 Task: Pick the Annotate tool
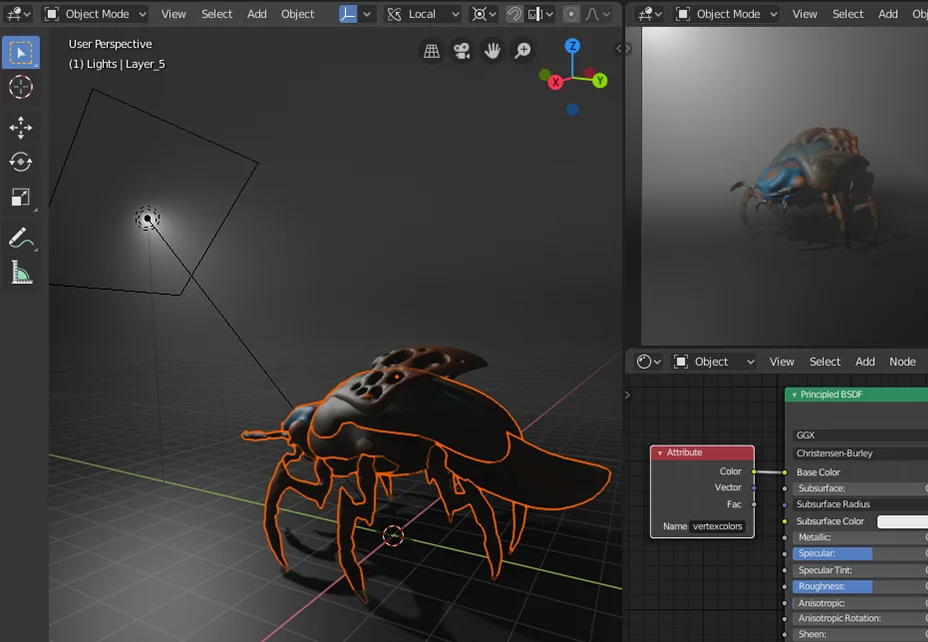(21, 238)
